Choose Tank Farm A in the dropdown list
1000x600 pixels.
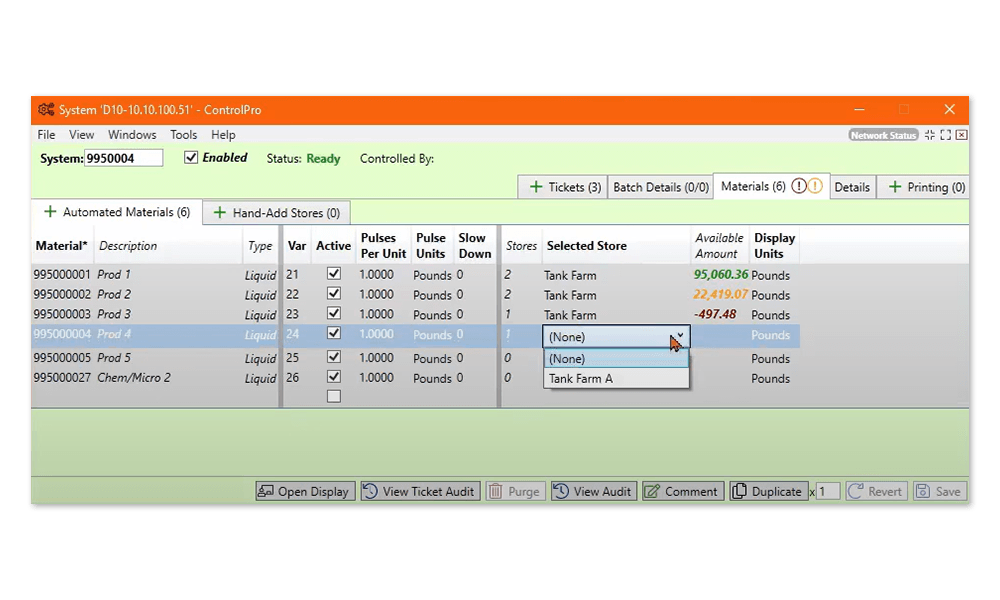pyautogui.click(x=616, y=378)
